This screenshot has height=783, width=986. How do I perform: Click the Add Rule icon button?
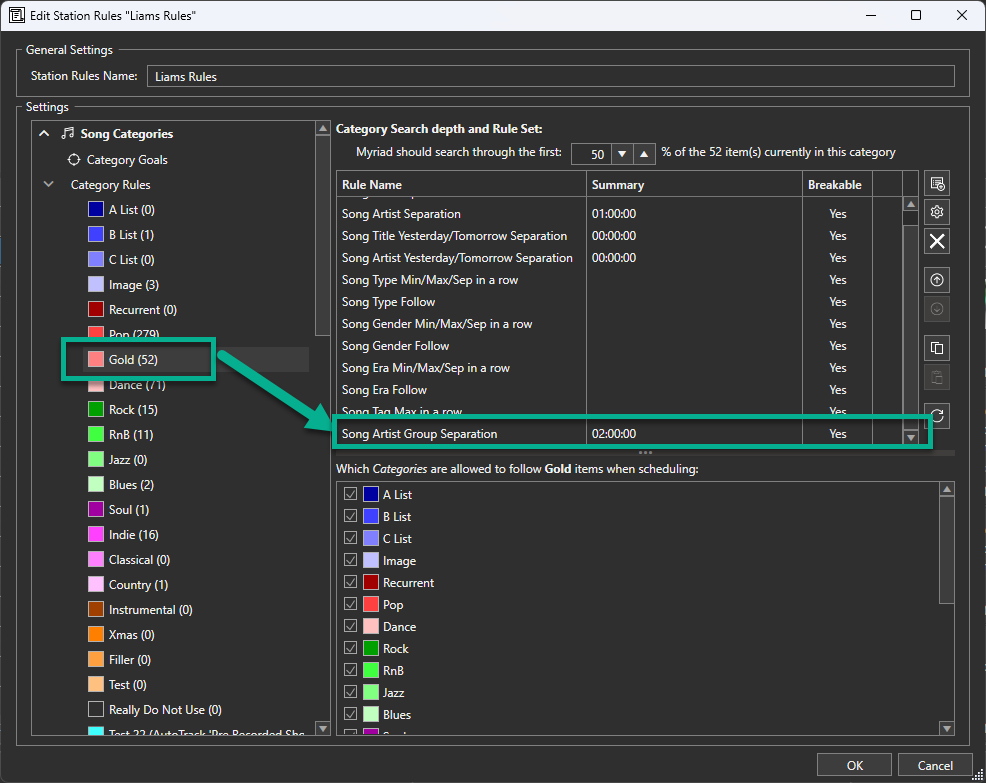pyautogui.click(x=937, y=184)
